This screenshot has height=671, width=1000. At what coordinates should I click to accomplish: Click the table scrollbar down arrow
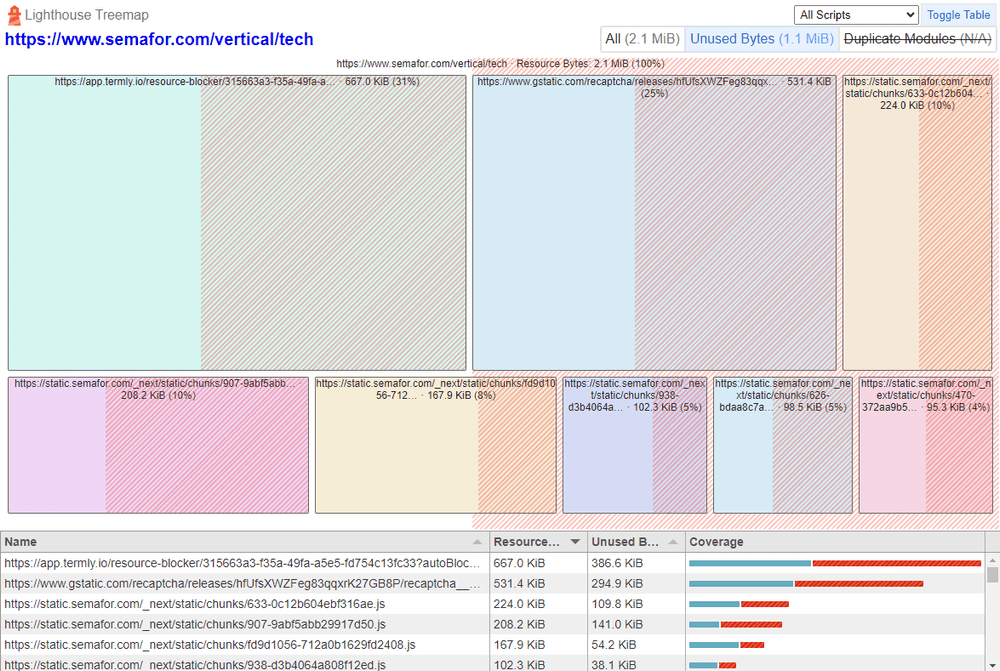click(x=992, y=665)
